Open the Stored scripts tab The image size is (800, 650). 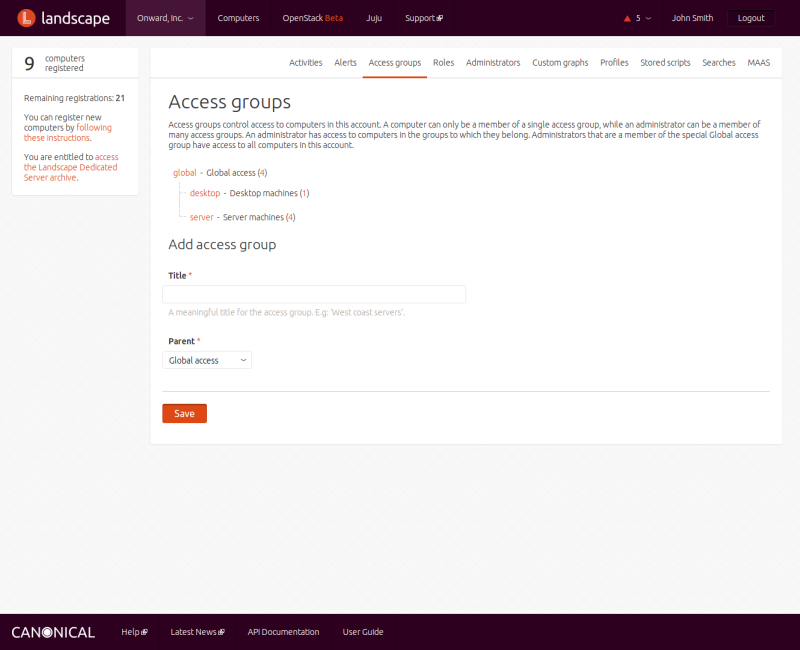665,63
